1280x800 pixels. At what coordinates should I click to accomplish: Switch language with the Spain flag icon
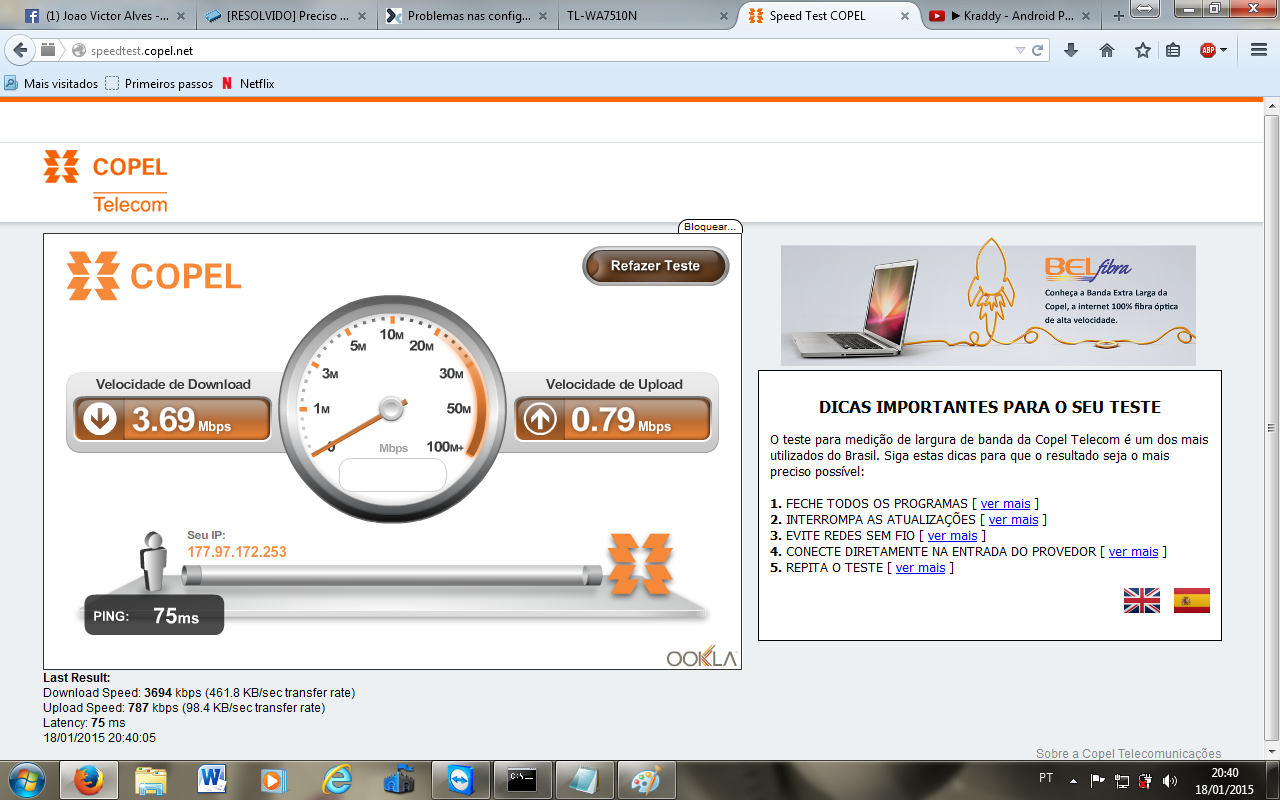(x=1192, y=600)
